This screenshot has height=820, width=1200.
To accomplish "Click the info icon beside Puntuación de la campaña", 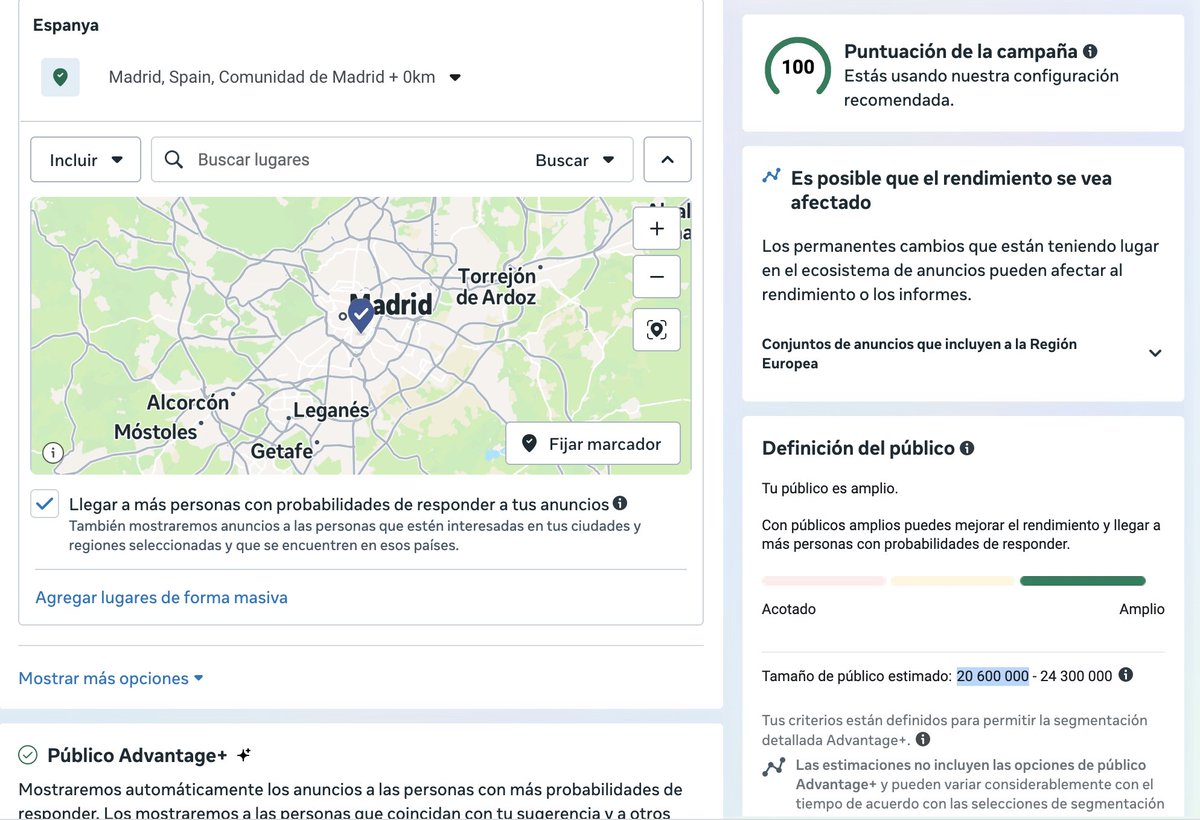I will [x=1089, y=50].
